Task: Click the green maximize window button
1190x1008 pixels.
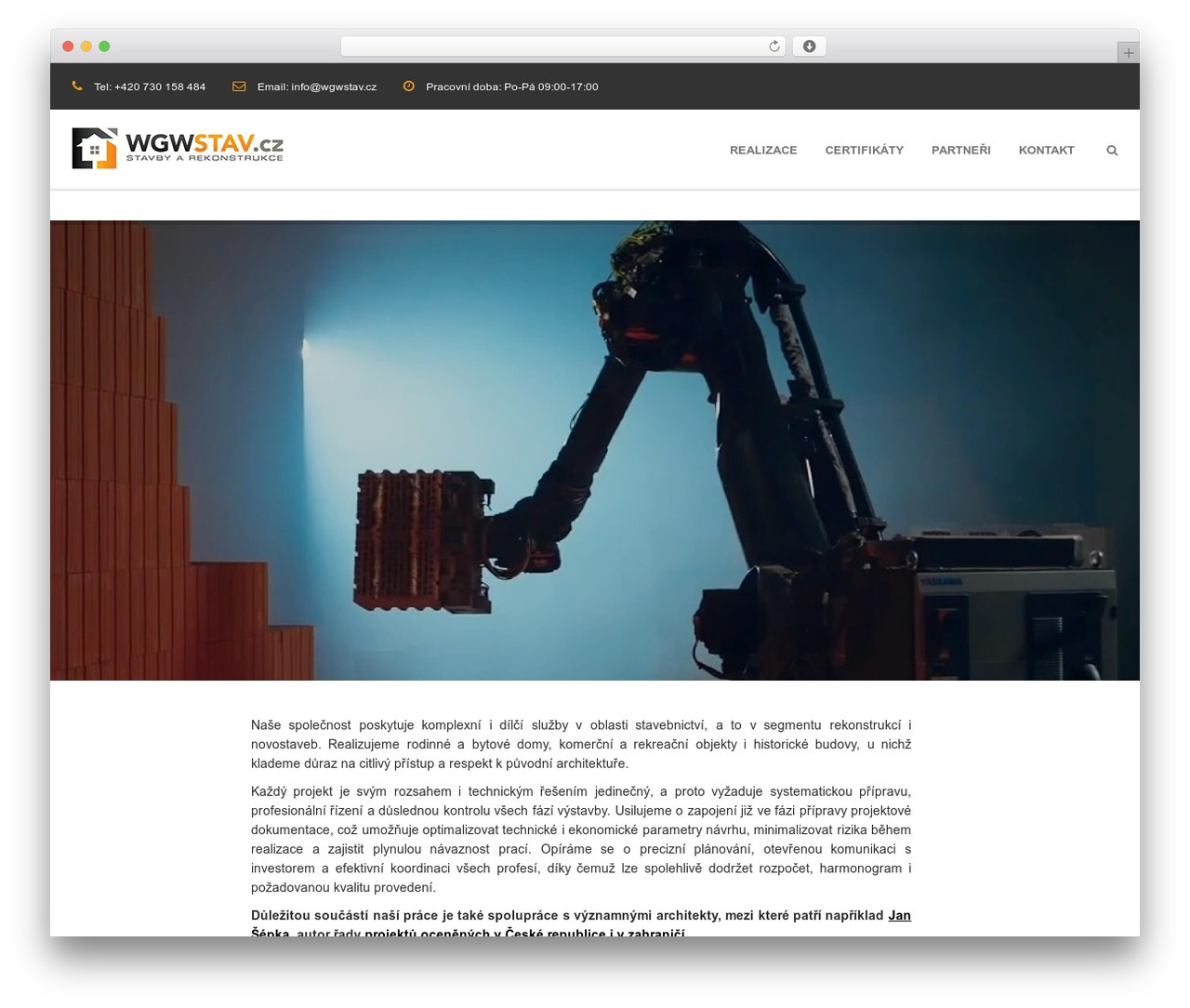Action: 104,46
